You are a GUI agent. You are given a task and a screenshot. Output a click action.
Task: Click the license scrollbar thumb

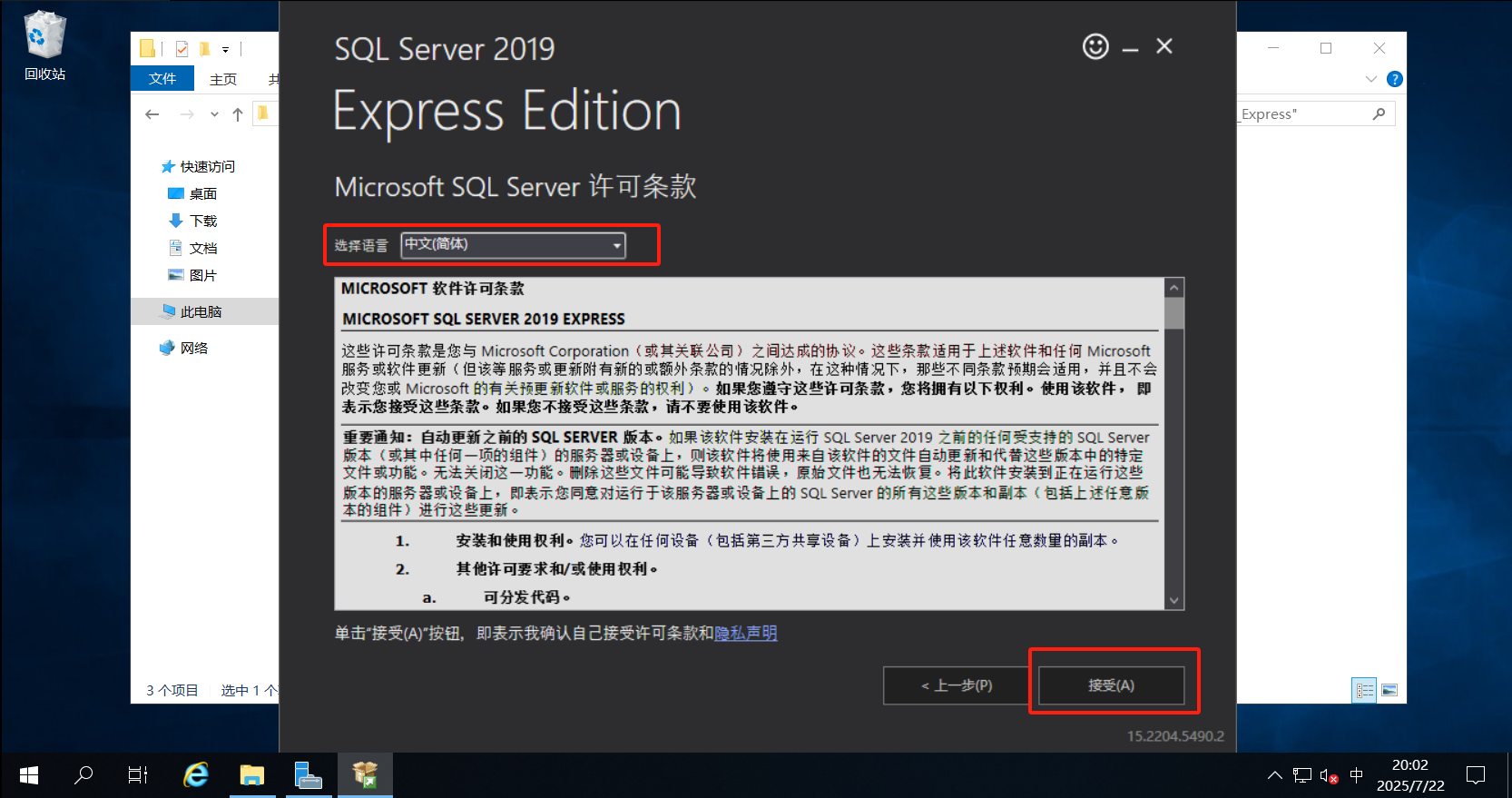(x=1174, y=313)
